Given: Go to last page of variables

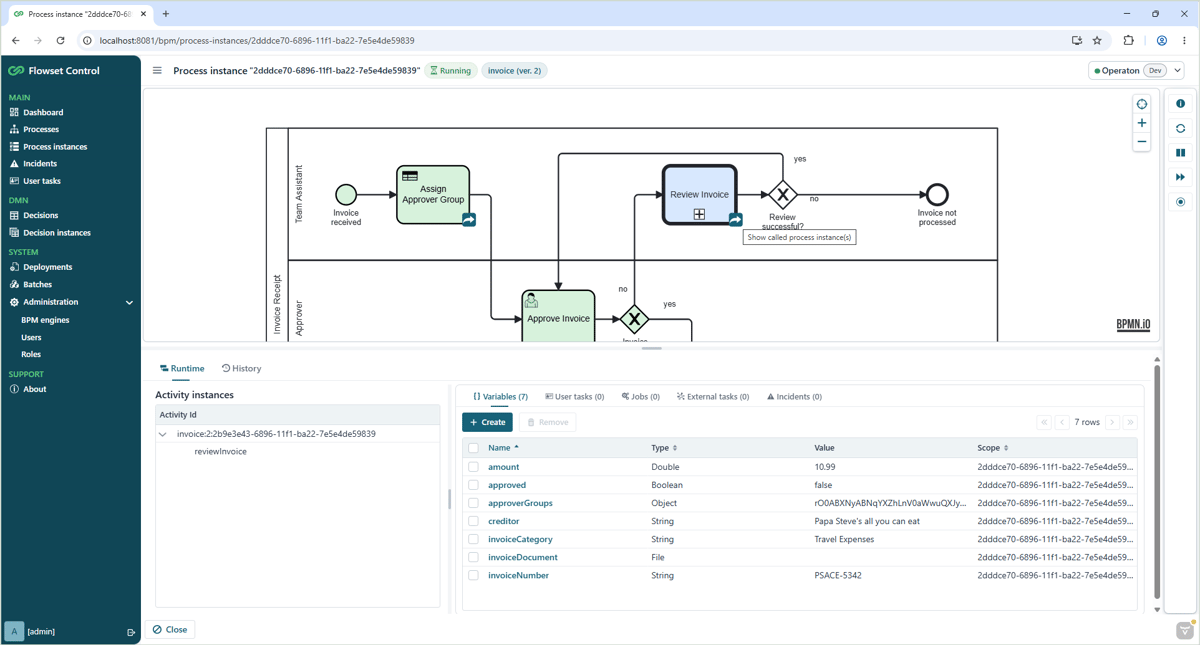Looking at the screenshot, I should [x=1130, y=422].
